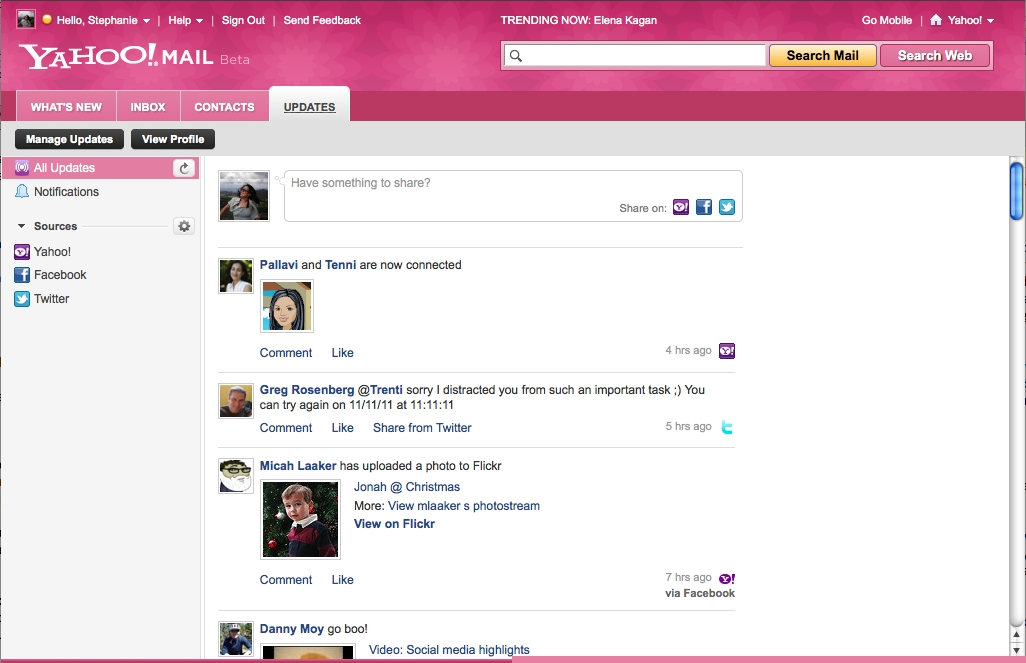The image size is (1026, 663).
Task: Click the Yahoo! Mail logo
Action: click(116, 56)
